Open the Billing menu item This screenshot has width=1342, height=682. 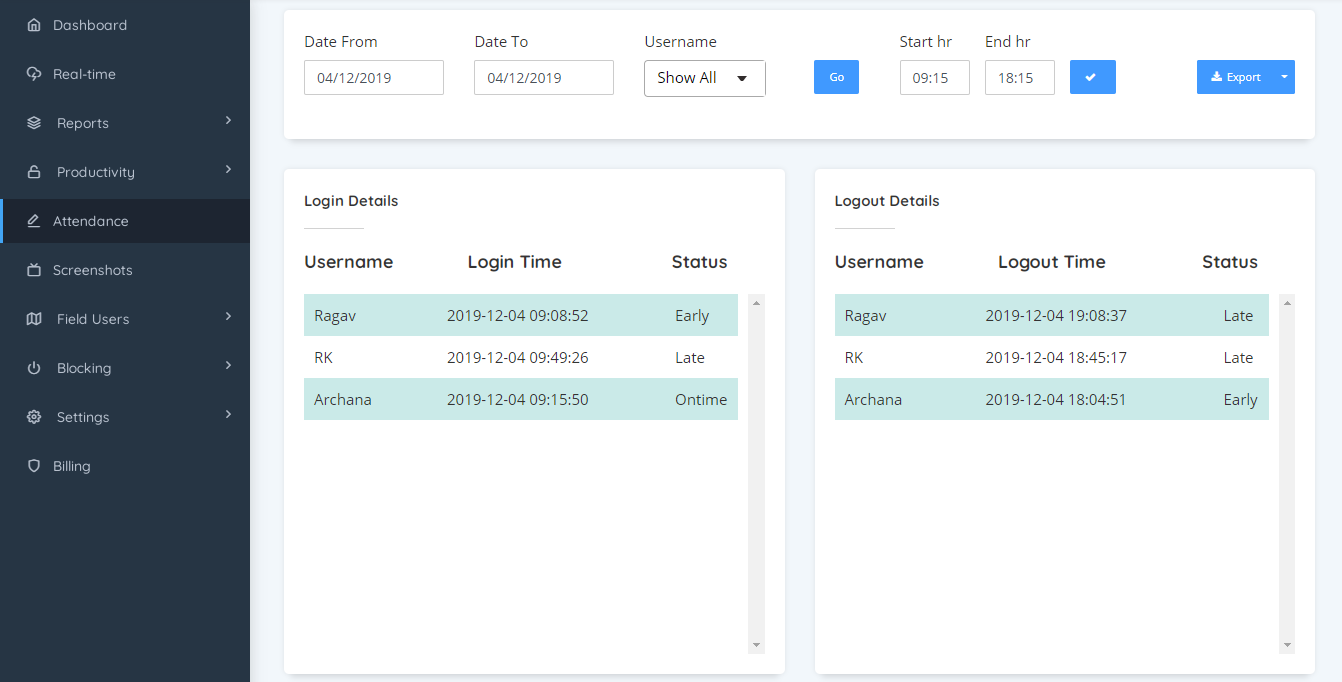tap(72, 466)
